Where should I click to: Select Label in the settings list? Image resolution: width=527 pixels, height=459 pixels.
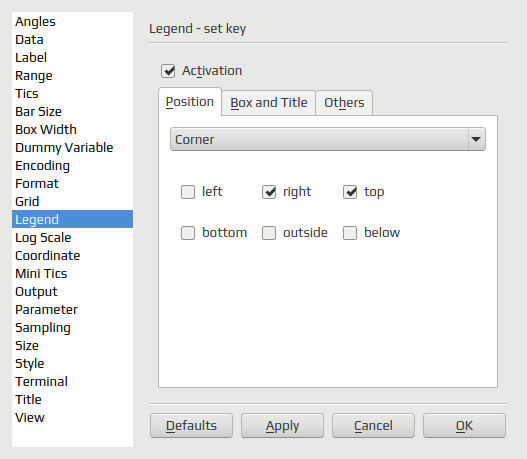coord(72,57)
